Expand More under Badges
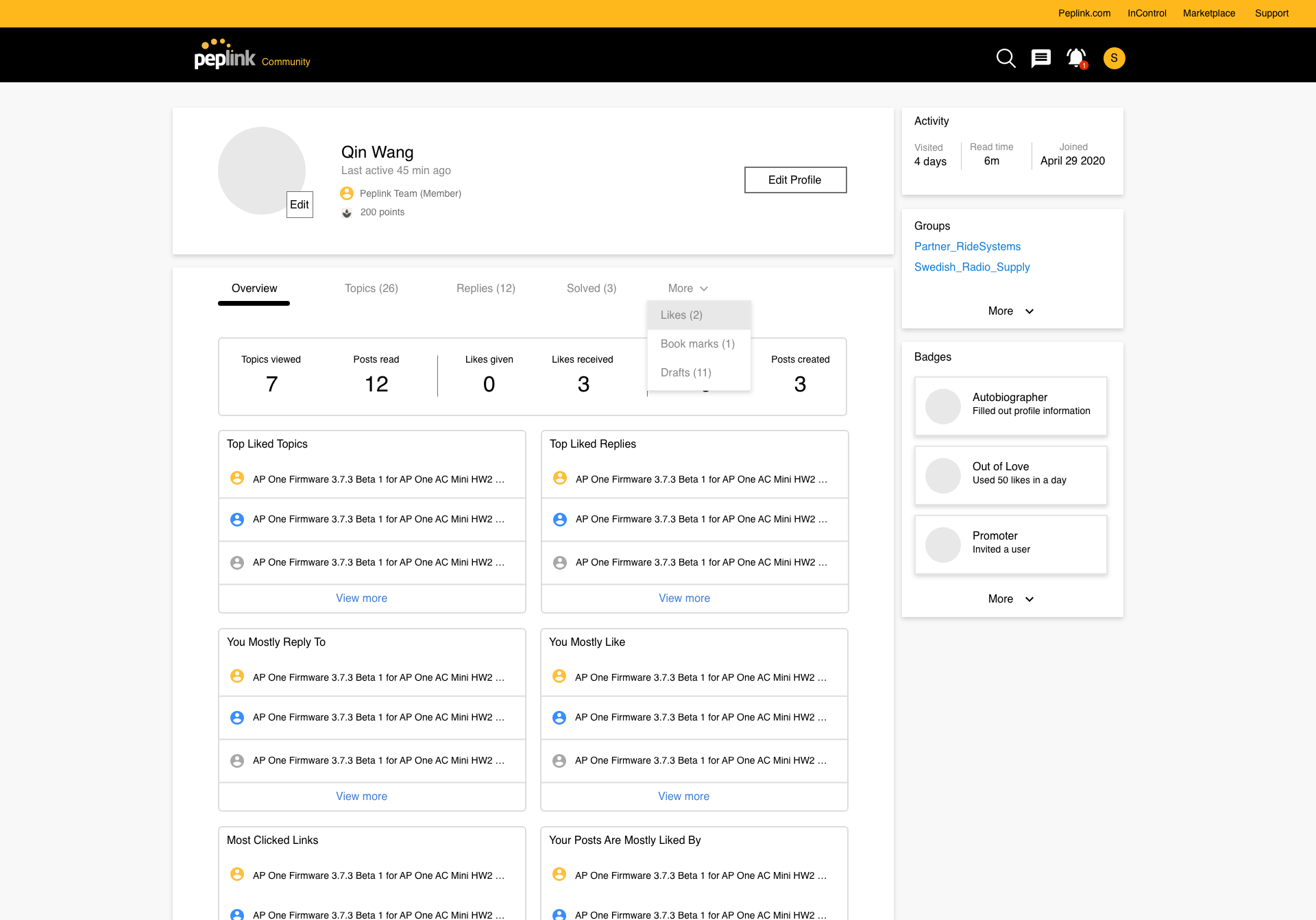1316x920 pixels. pyautogui.click(x=1010, y=599)
